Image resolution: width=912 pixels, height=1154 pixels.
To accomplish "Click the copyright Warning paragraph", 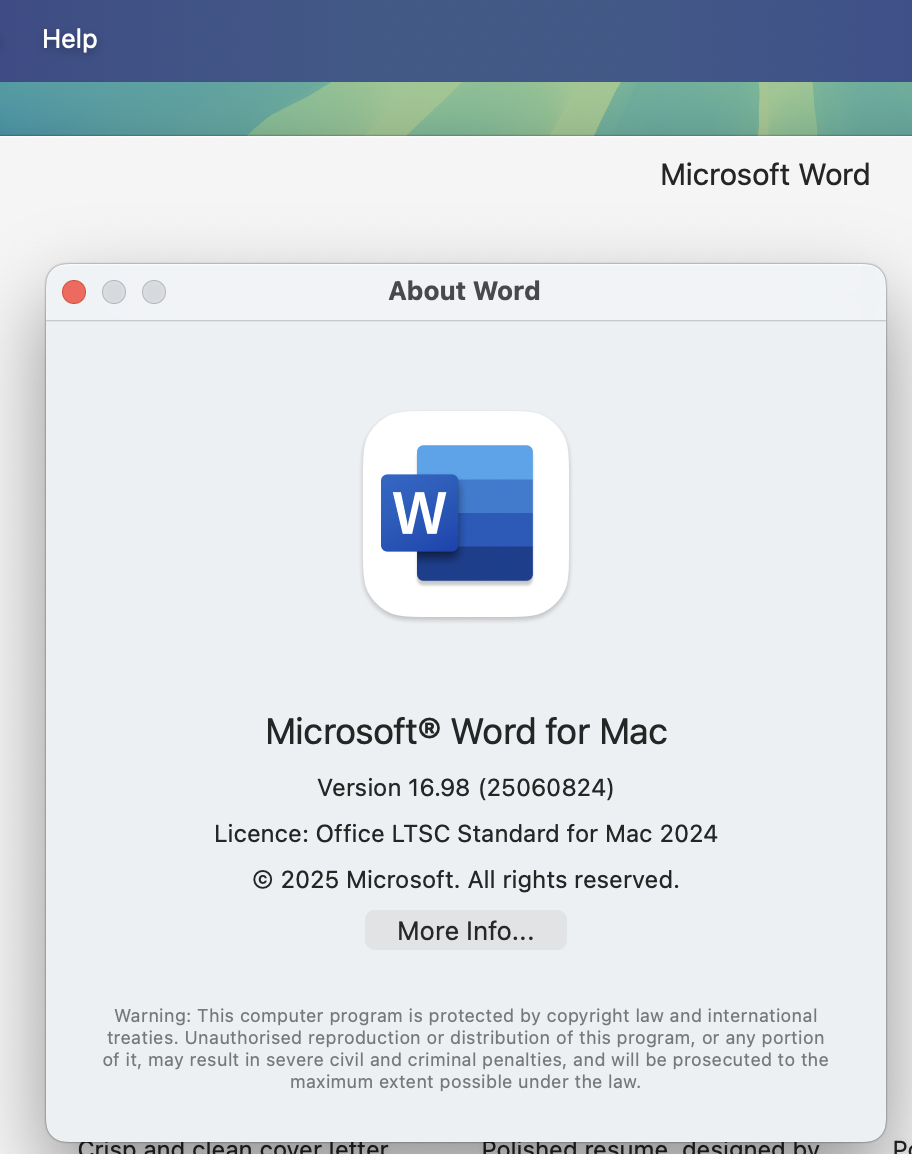I will [x=466, y=1049].
